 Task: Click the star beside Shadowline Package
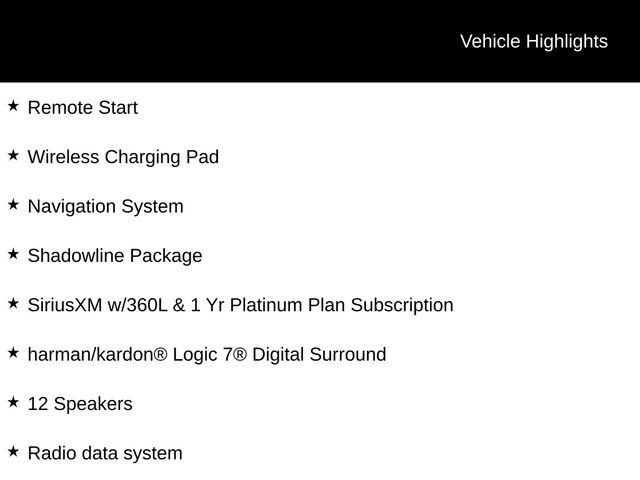point(13,254)
